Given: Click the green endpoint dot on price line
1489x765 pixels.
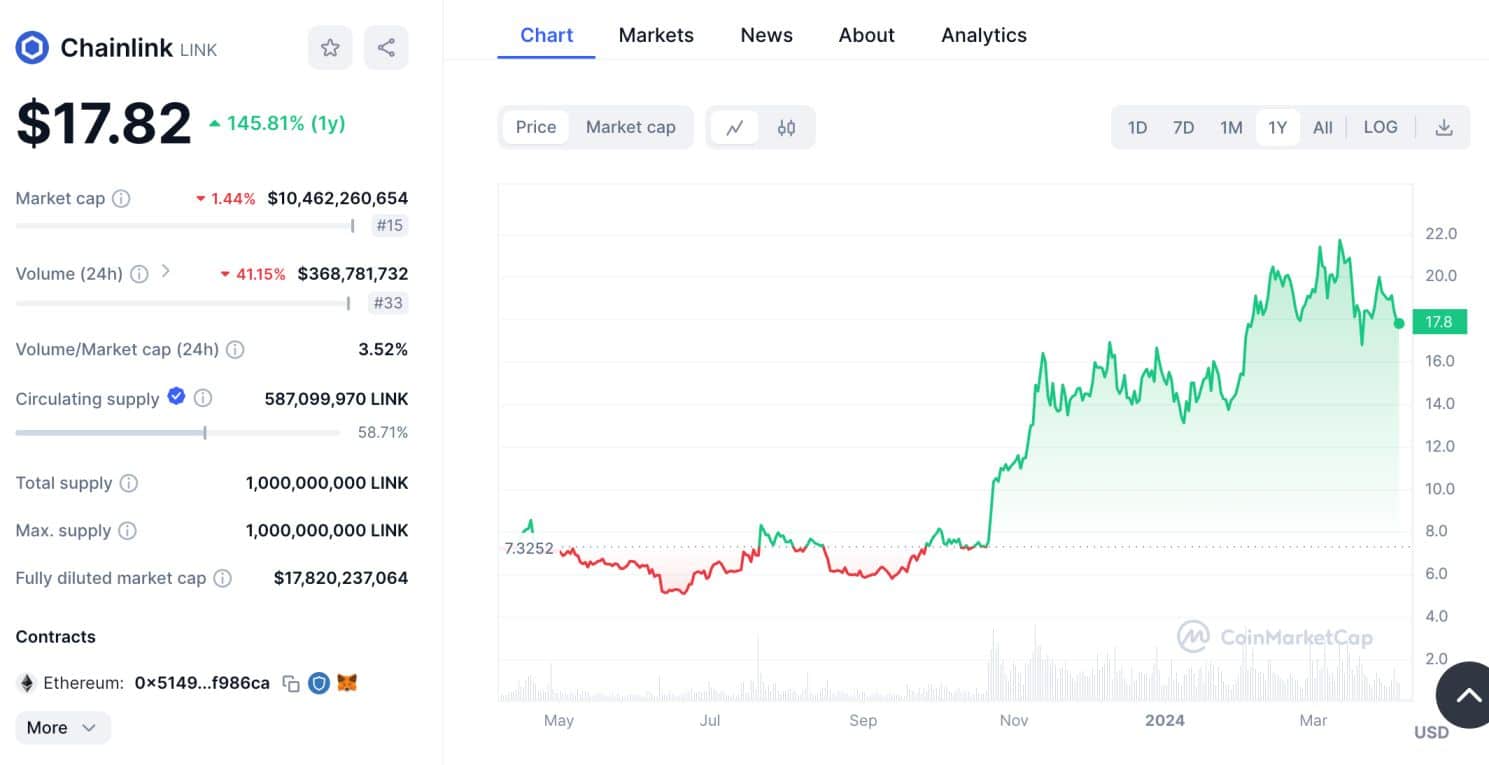Looking at the screenshot, I should pos(1399,323).
